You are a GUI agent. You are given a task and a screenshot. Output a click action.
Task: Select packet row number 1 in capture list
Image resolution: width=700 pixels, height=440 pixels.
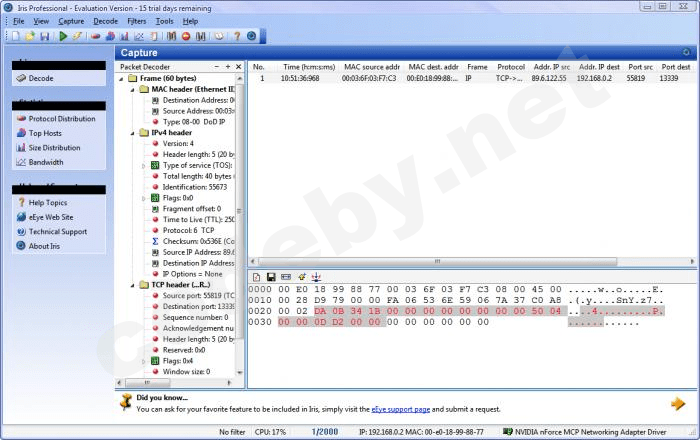pyautogui.click(x=400, y=77)
